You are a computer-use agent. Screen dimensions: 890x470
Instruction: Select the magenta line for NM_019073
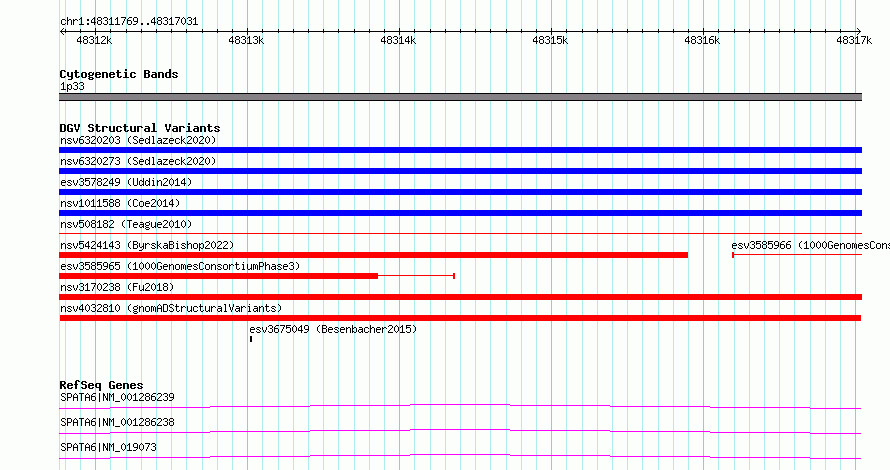click(460, 456)
